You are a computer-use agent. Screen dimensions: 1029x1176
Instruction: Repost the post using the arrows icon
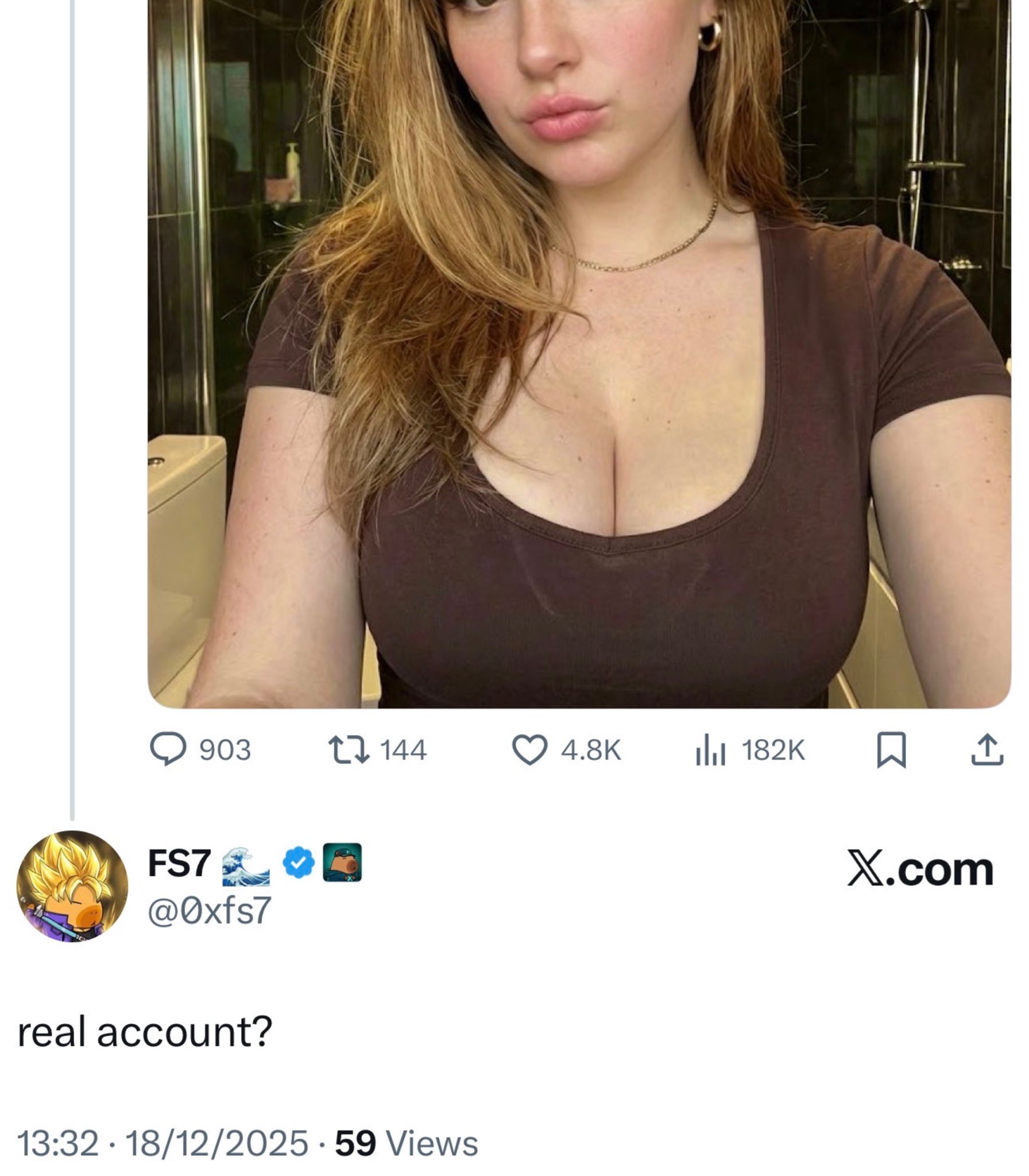[x=348, y=751]
